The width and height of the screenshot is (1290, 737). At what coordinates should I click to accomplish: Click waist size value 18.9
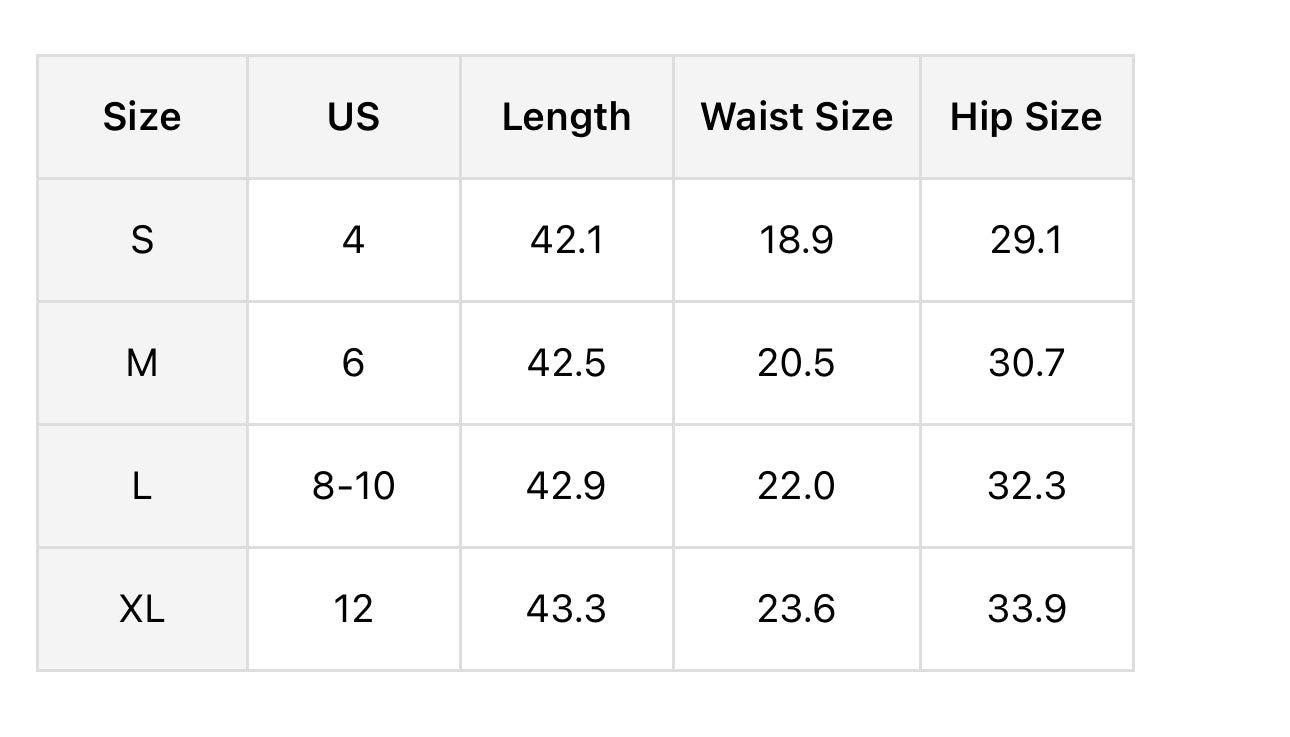coord(796,240)
